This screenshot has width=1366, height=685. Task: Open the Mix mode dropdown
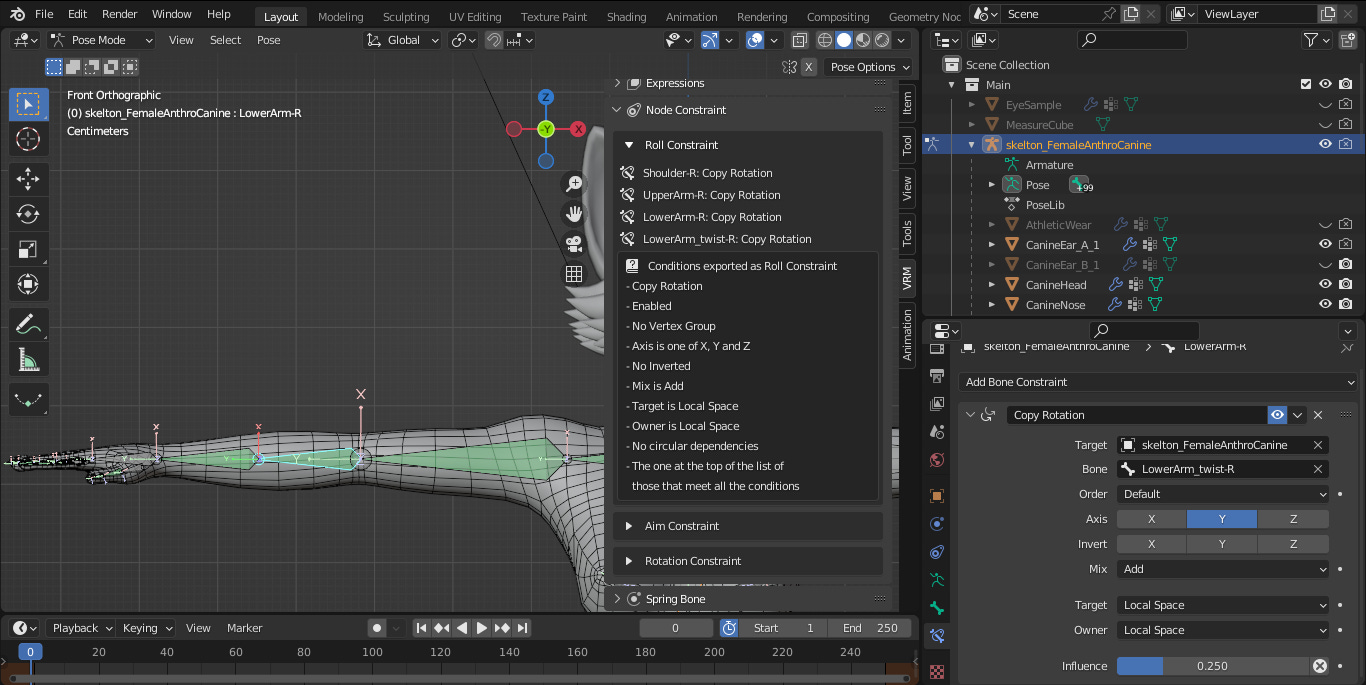click(1222, 569)
